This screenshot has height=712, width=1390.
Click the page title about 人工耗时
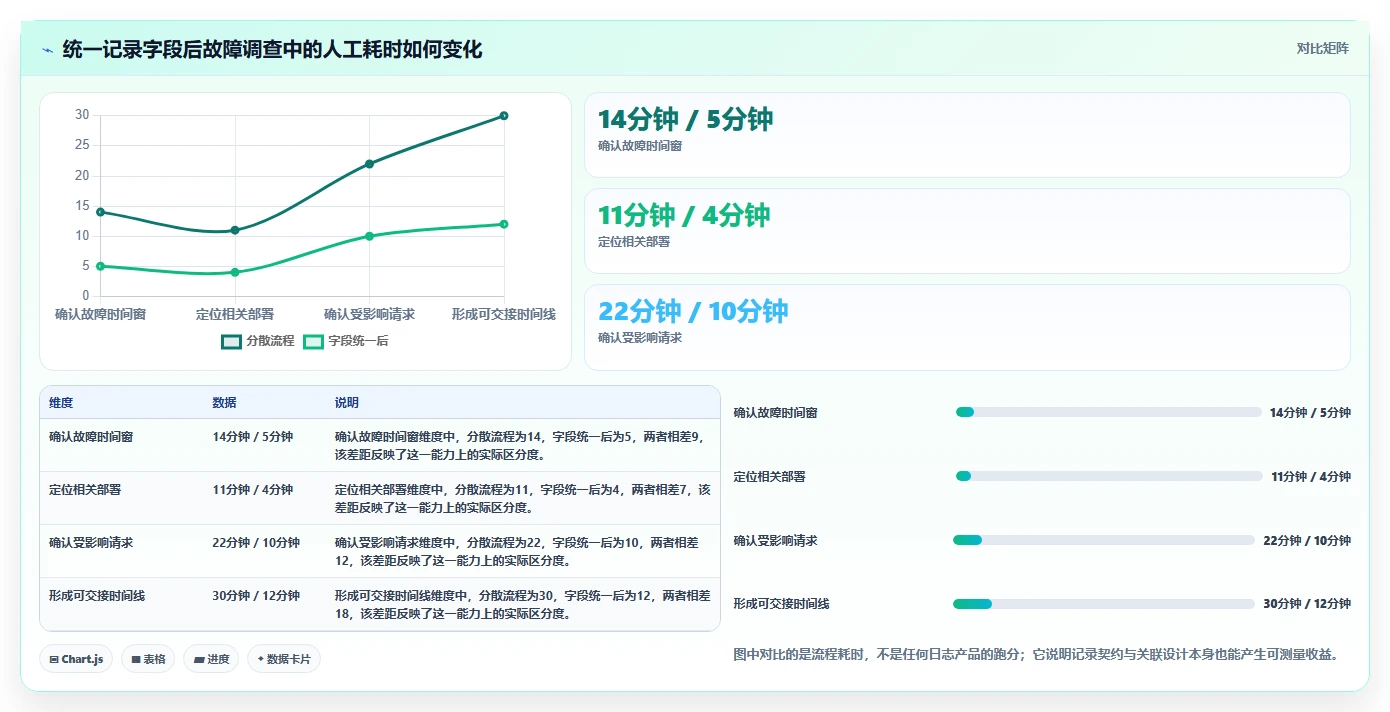272,49
